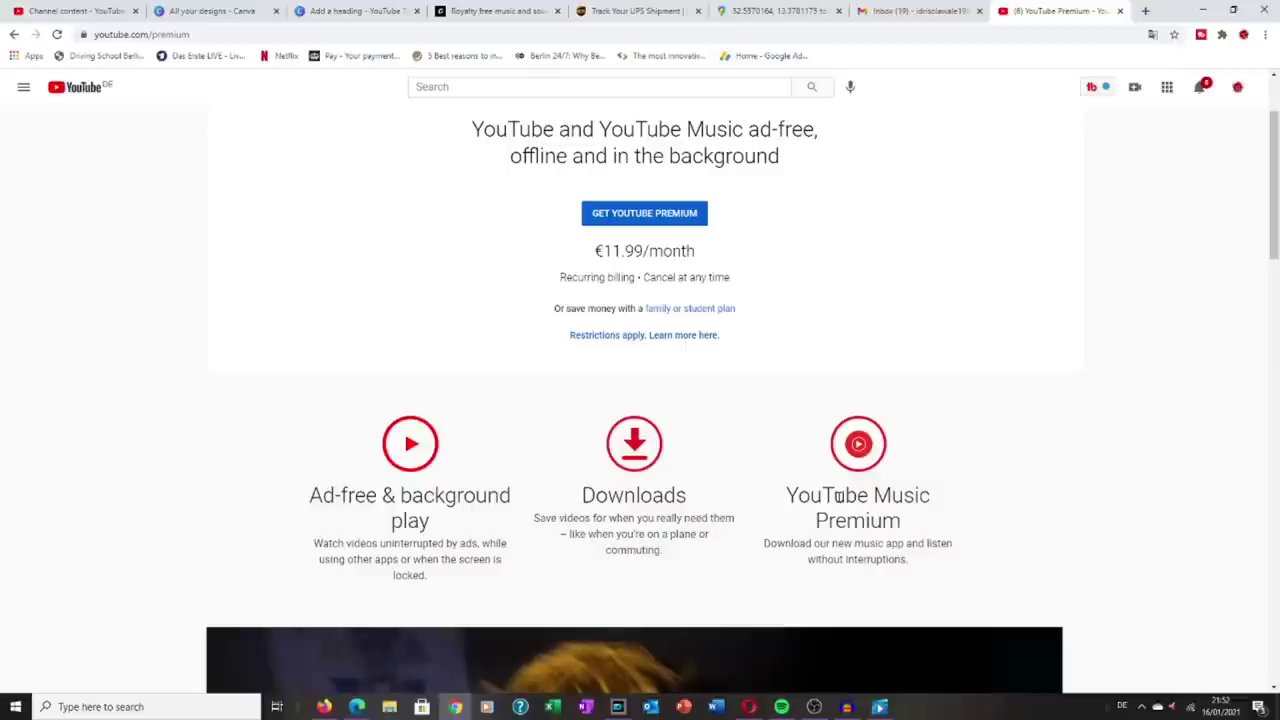Click the voice search microphone
1280x720 pixels.
[850, 86]
